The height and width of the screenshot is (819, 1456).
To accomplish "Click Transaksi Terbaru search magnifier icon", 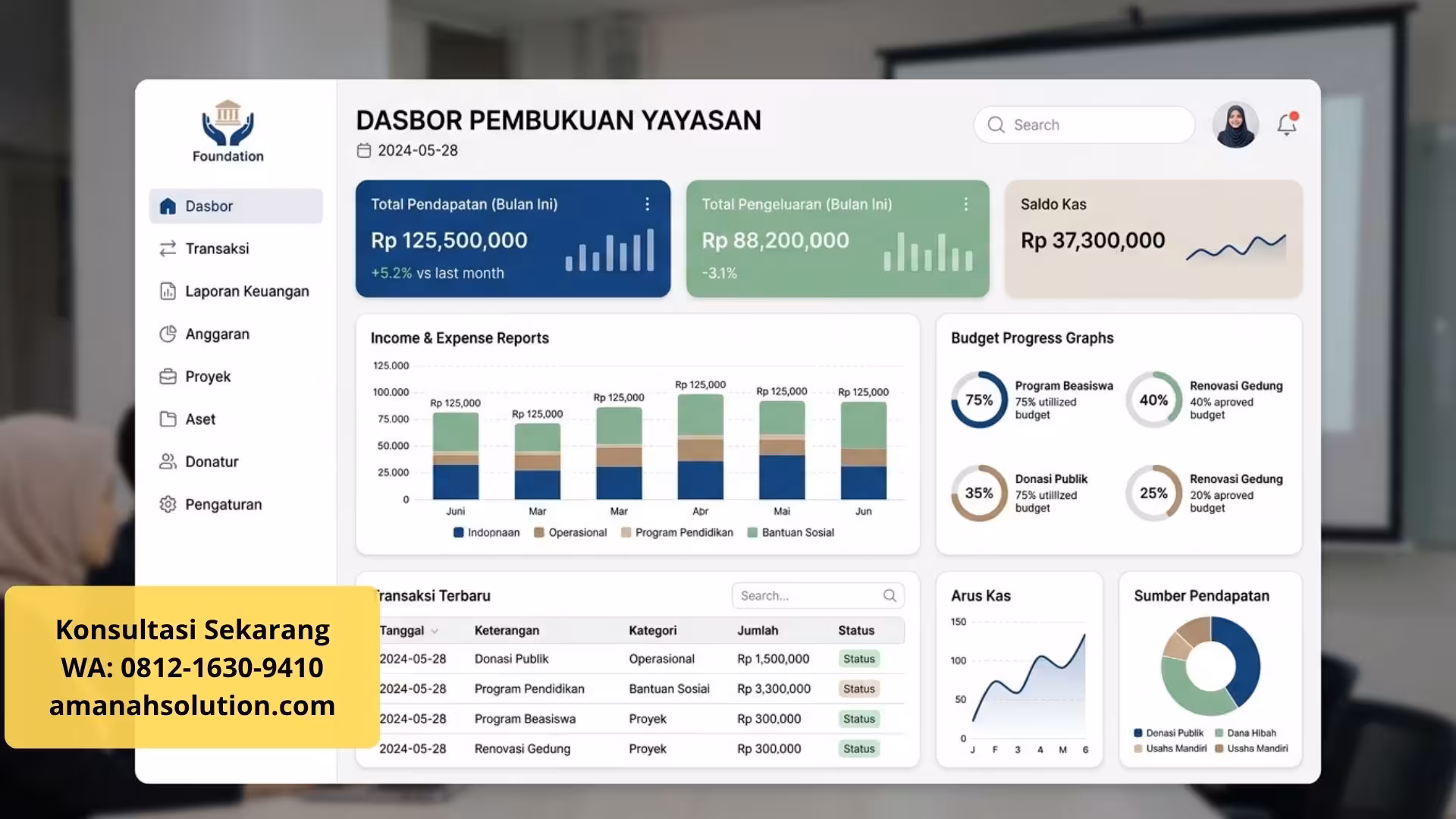I will pos(890,596).
